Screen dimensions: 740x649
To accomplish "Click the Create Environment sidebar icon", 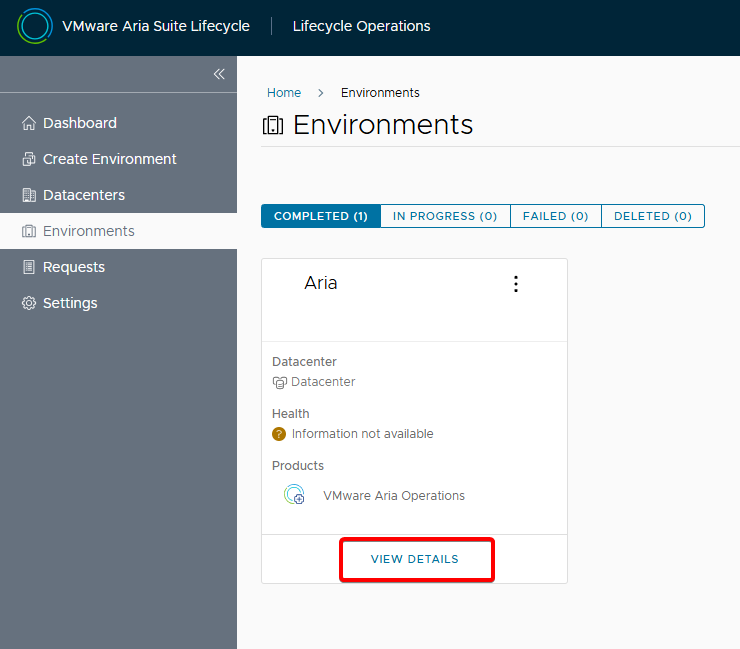I will coord(29,159).
